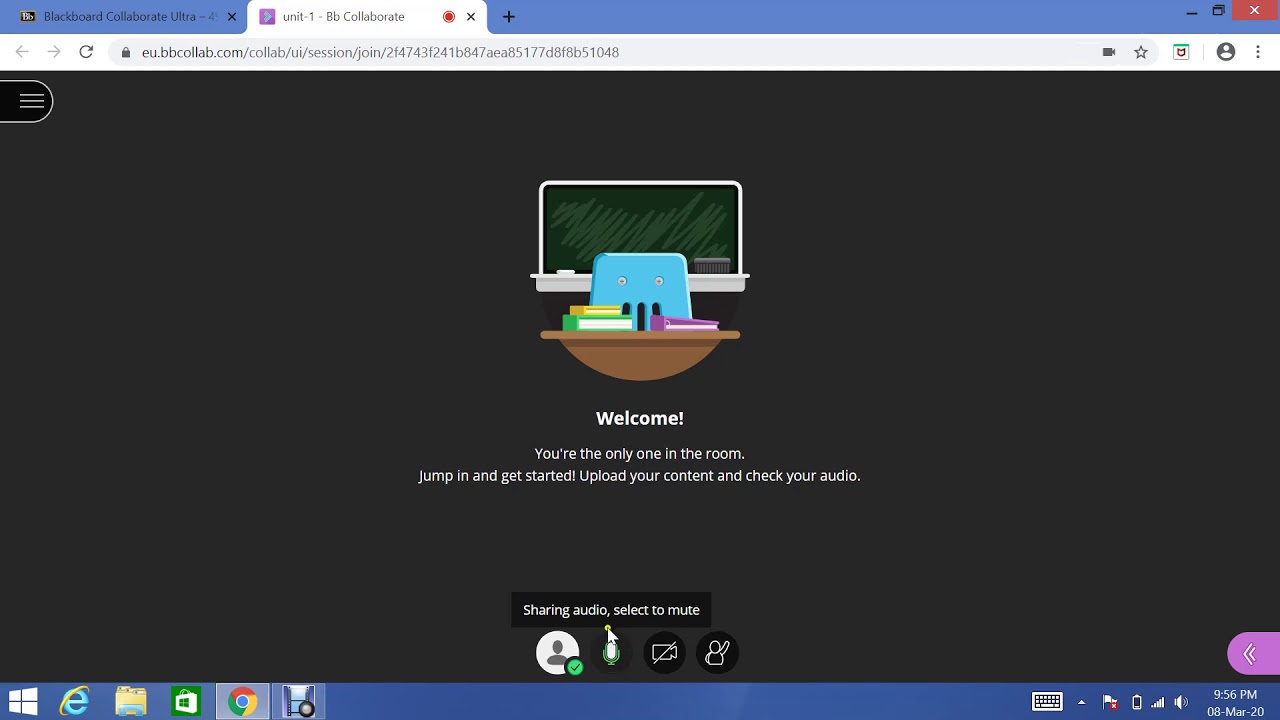
Task: Open the red browser extension icon
Action: (x=1181, y=52)
